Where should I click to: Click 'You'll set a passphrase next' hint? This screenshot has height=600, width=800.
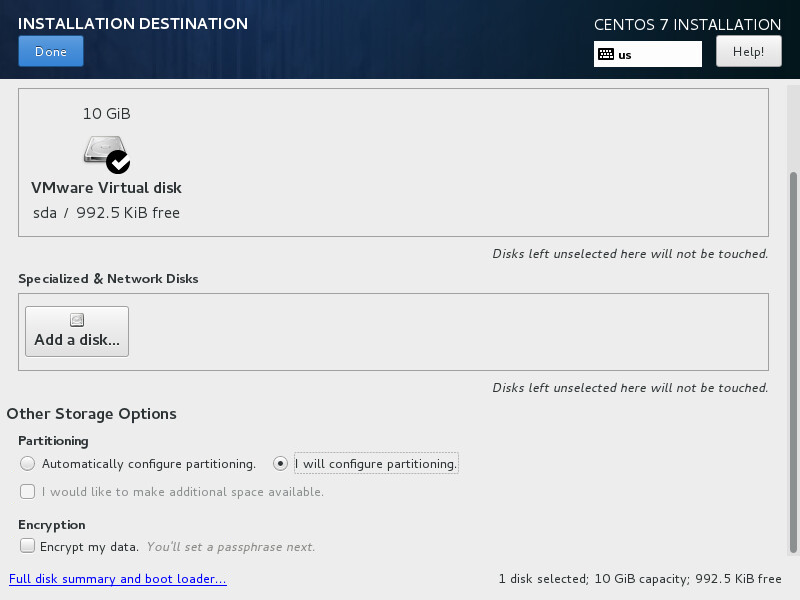tap(231, 547)
